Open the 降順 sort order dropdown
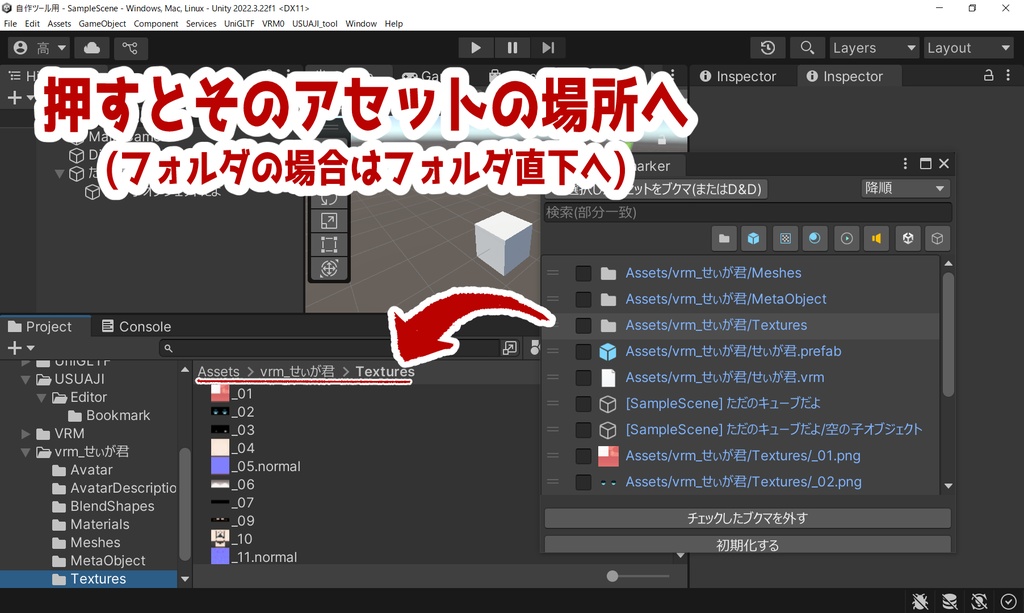The image size is (1024, 613). [x=905, y=188]
